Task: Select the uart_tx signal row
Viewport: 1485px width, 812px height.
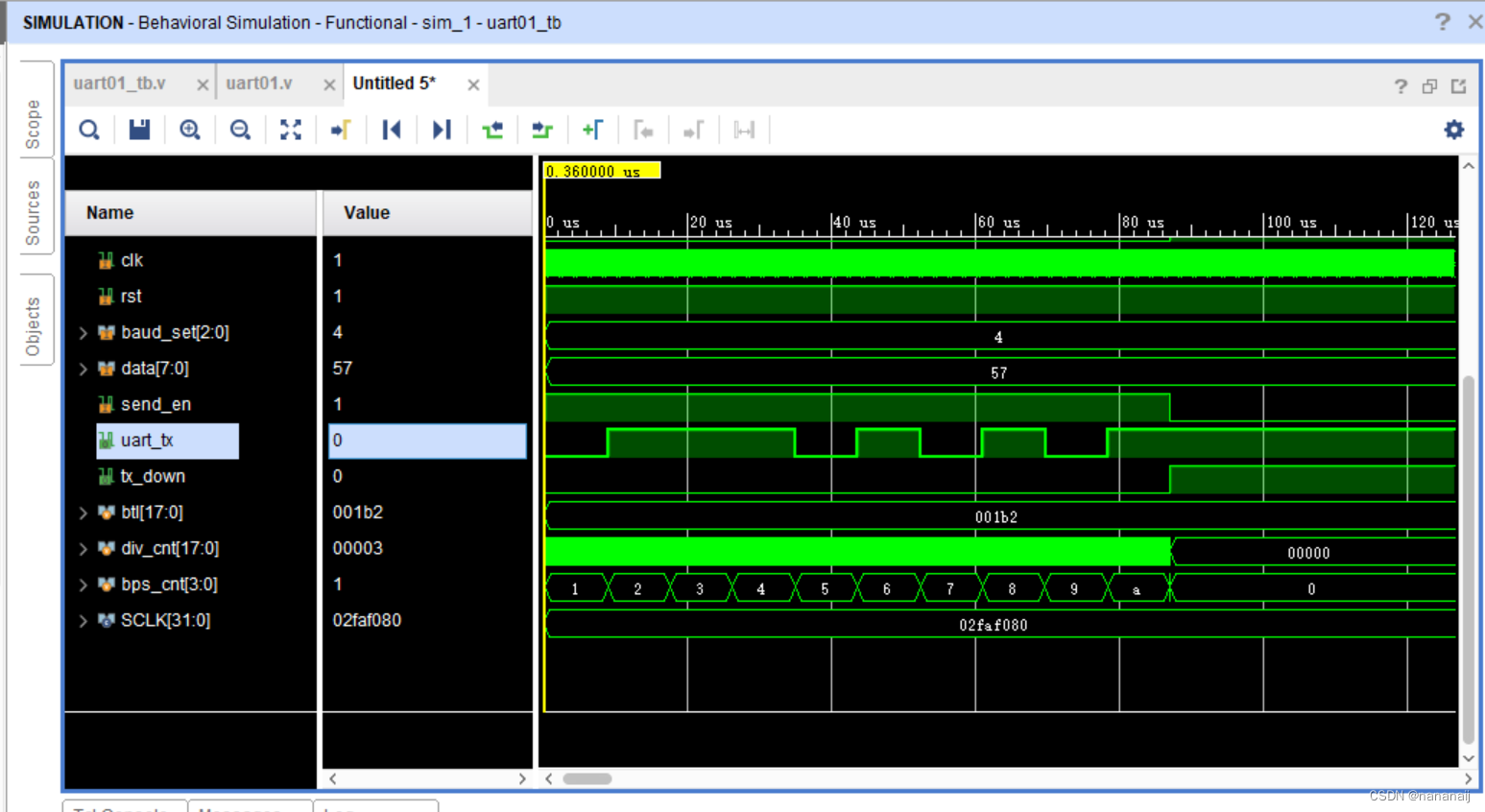Action: [167, 441]
